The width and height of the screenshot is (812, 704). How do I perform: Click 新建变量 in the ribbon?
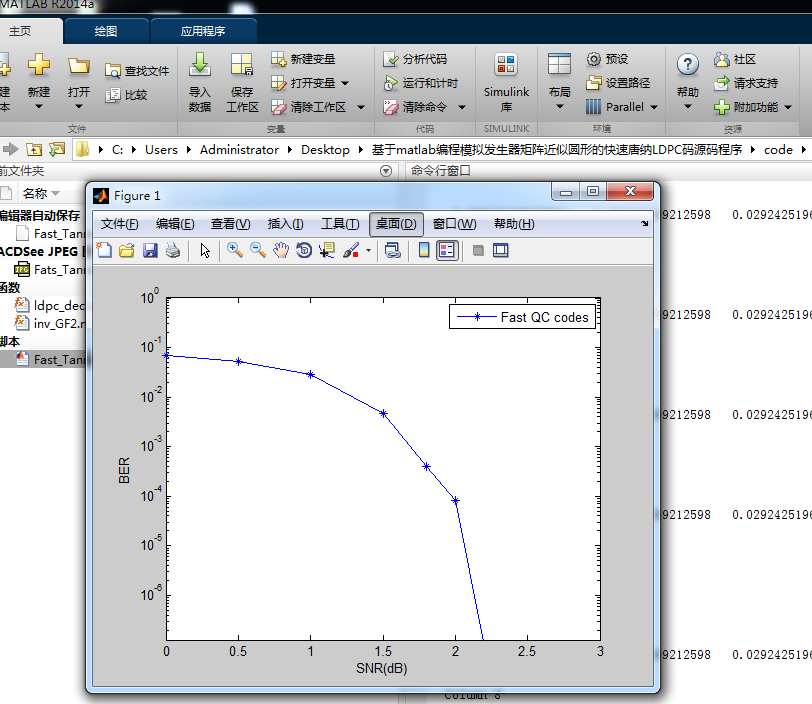click(303, 59)
